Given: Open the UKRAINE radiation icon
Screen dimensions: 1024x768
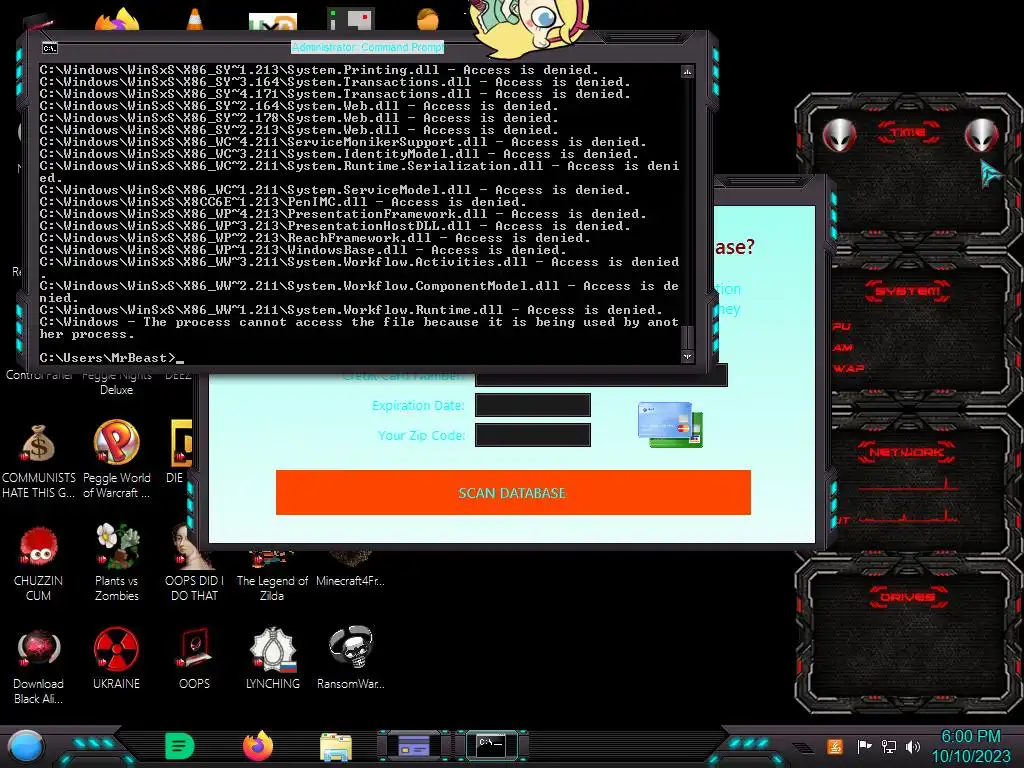Looking at the screenshot, I should pyautogui.click(x=116, y=660).
